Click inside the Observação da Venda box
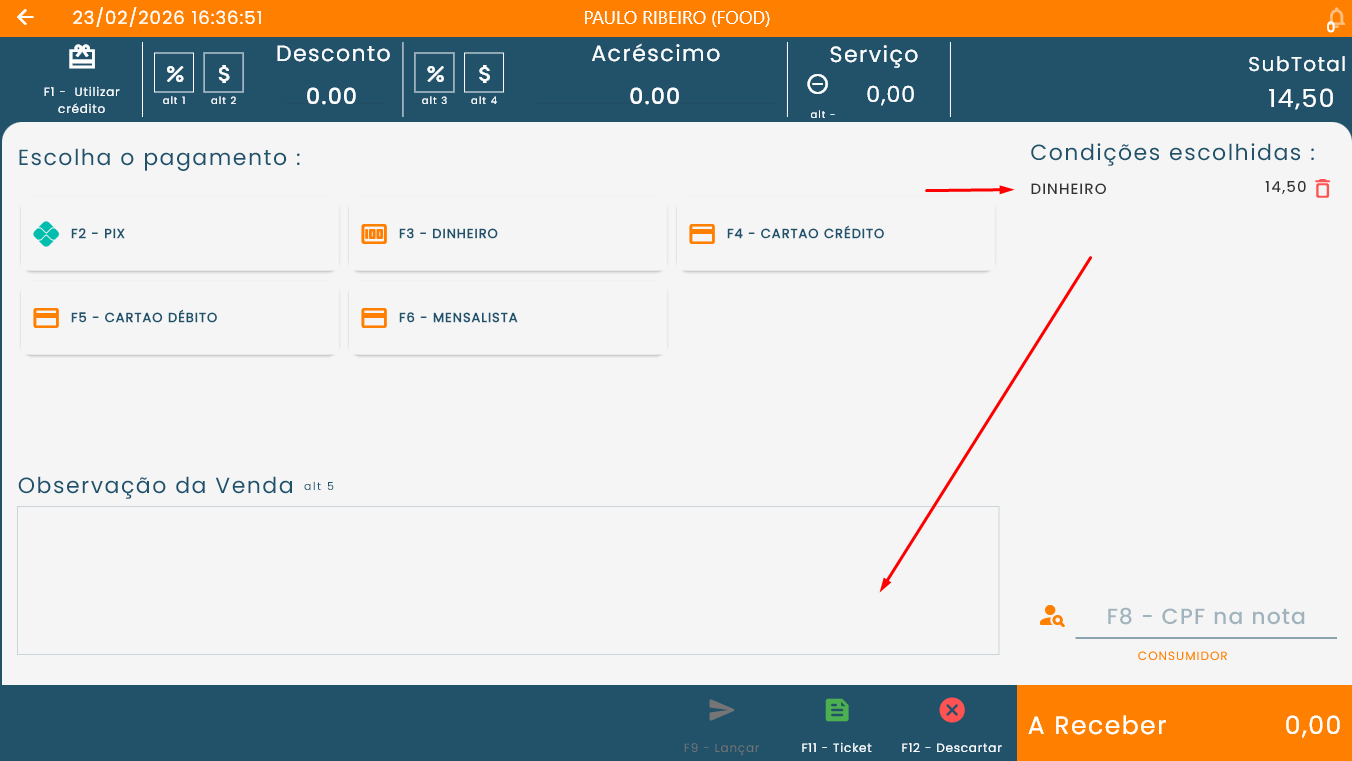Screen dimensions: 1352x761 (508, 580)
